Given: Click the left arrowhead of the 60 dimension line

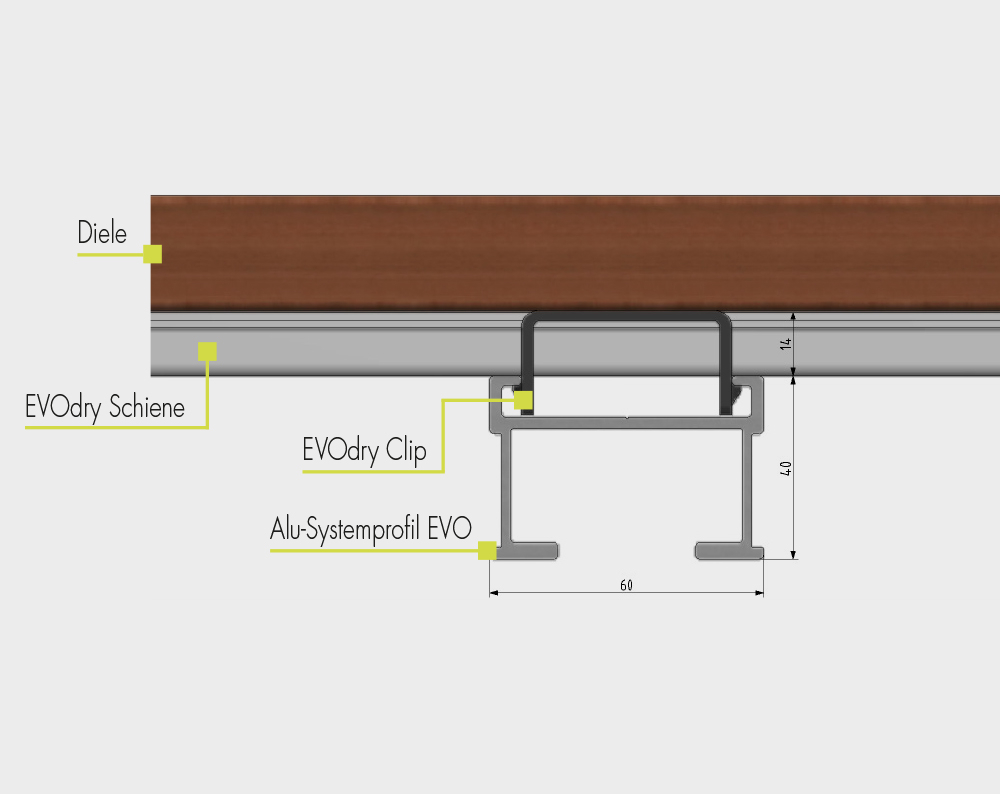Looking at the screenshot, I should click(x=494, y=594).
